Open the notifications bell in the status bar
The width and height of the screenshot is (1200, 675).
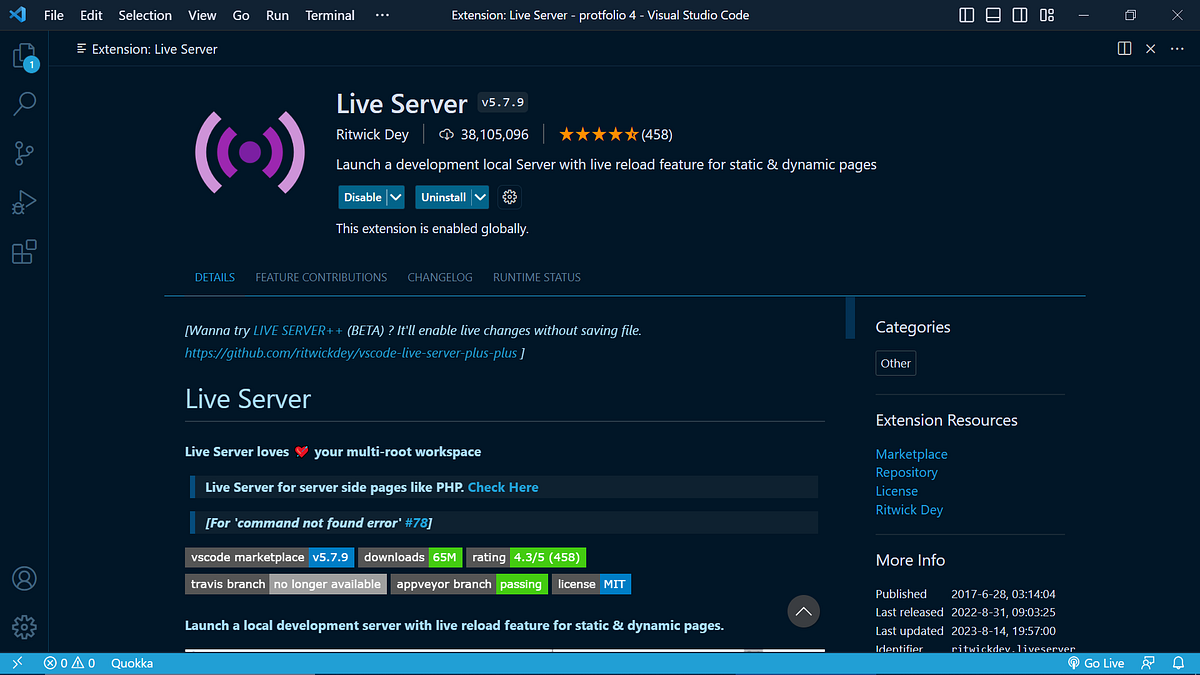tap(1178, 663)
